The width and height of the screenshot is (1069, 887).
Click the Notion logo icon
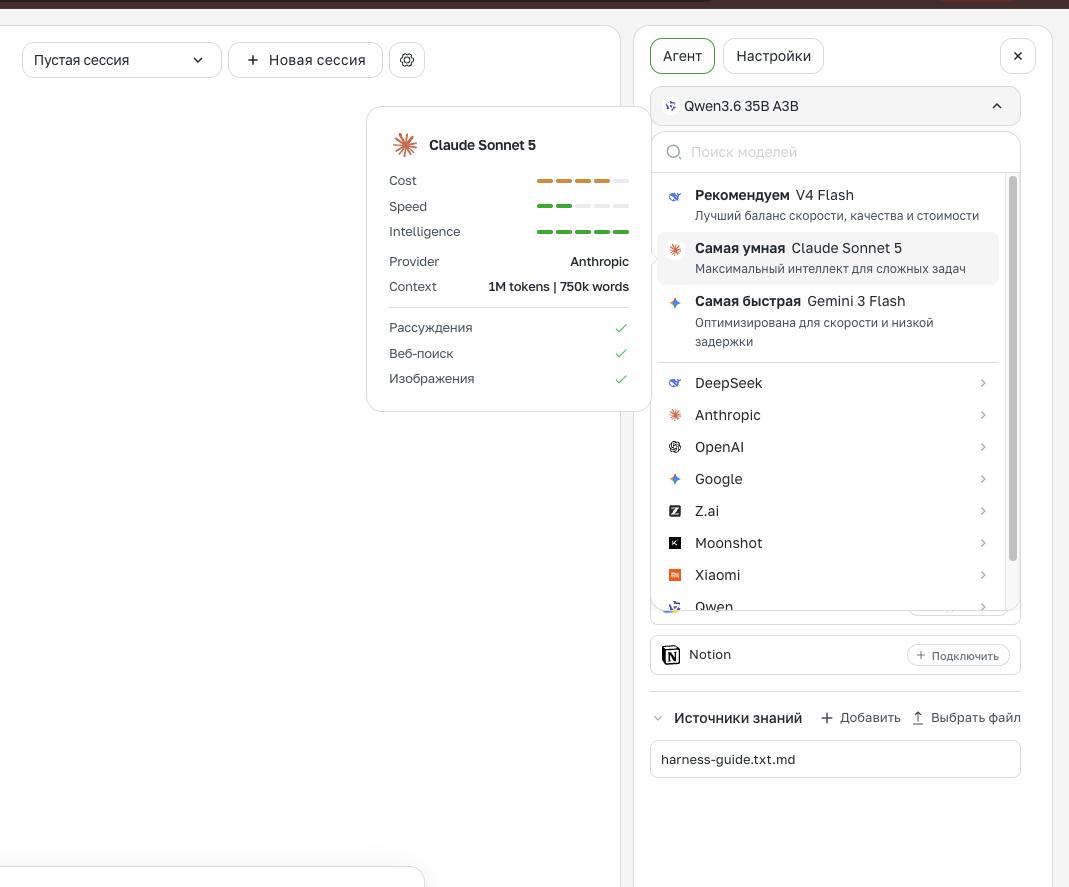[x=671, y=655]
